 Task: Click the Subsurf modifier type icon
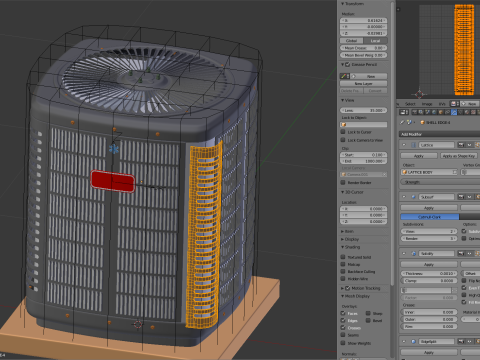pyautogui.click(x=414, y=197)
